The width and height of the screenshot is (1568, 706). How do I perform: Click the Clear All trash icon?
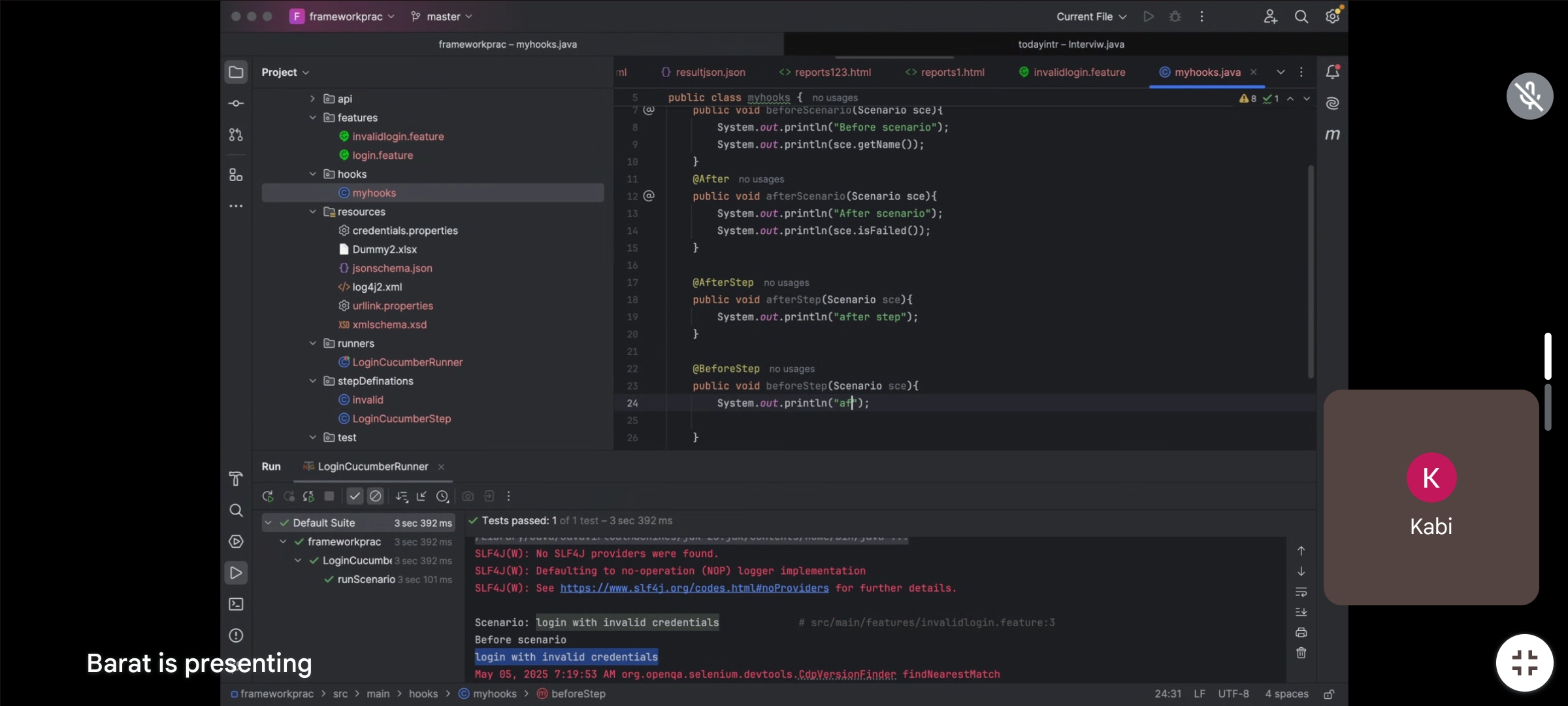pos(1301,653)
